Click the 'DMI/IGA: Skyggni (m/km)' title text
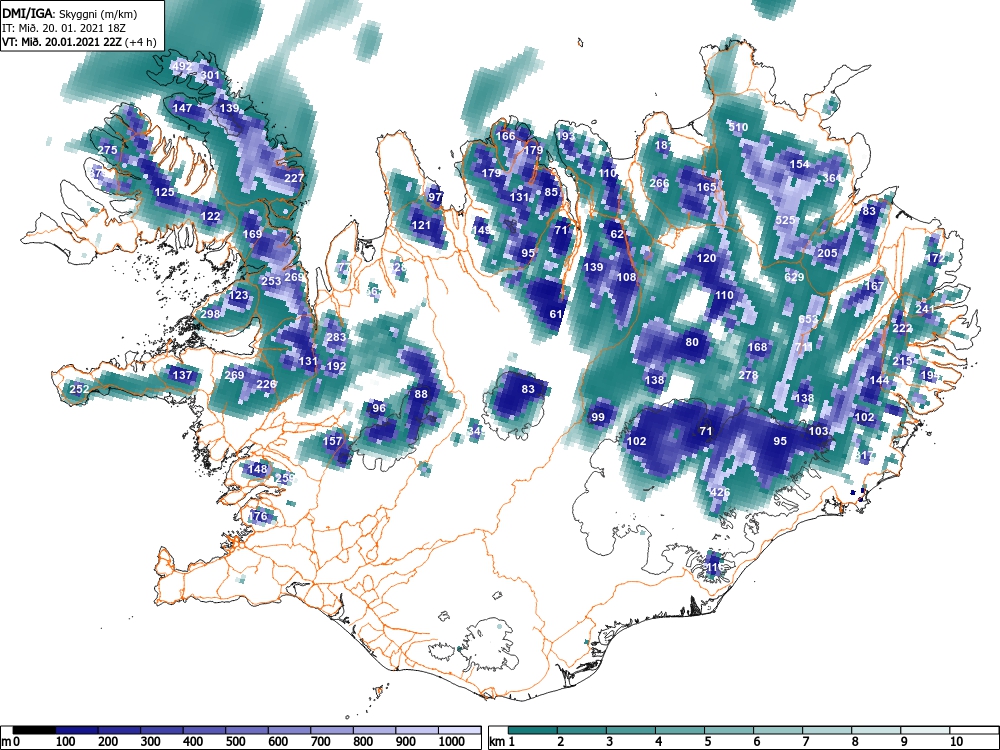 70,13
